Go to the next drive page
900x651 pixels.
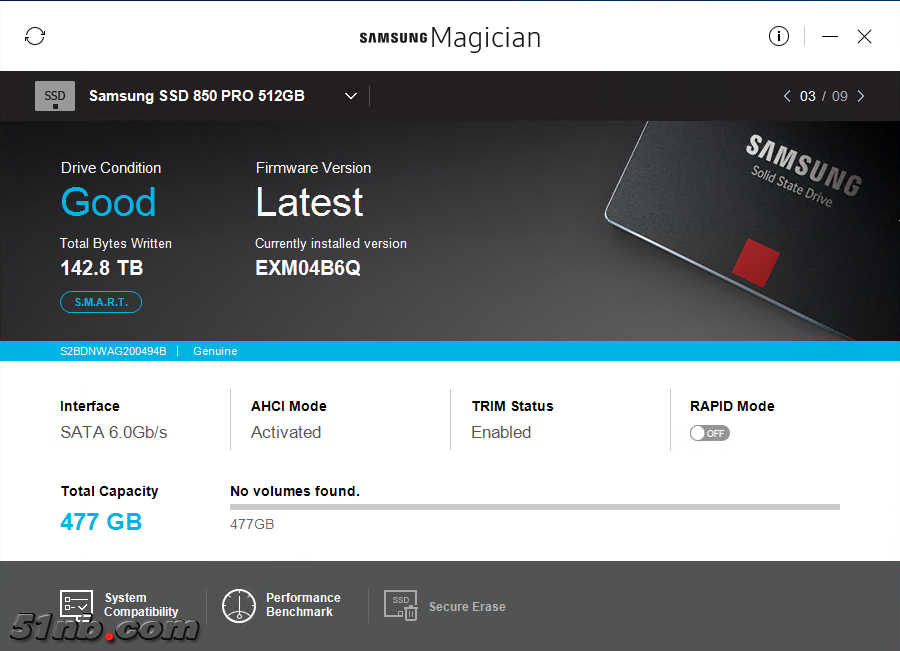point(860,96)
